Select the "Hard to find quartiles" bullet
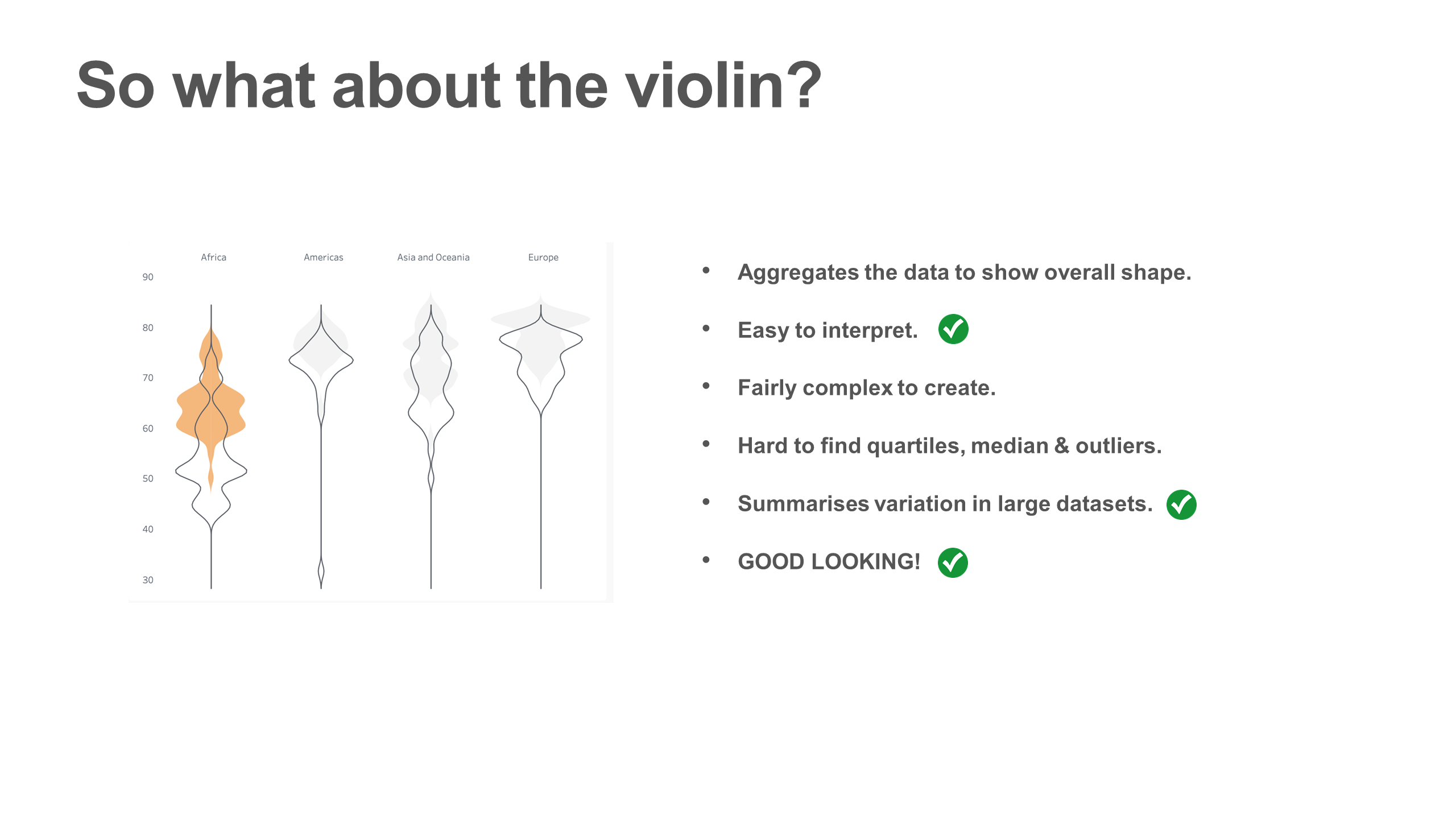 949,446
